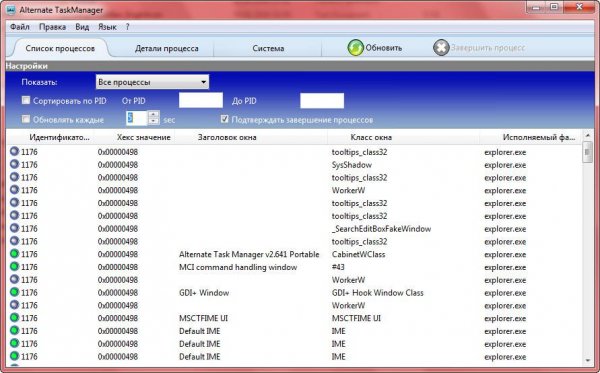Sort by Заголовок окна column header
This screenshot has width=600, height=373.
[227, 137]
